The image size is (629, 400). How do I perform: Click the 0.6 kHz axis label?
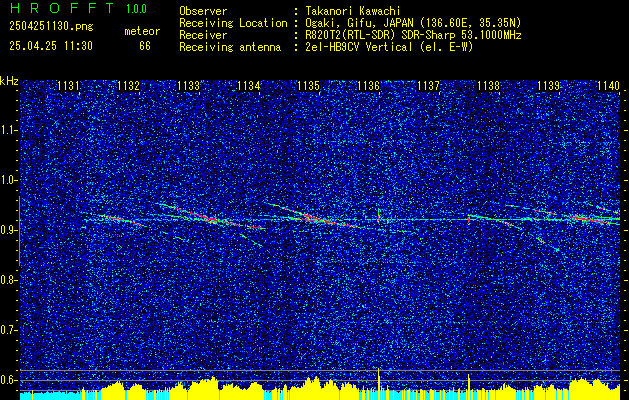pos(8,380)
